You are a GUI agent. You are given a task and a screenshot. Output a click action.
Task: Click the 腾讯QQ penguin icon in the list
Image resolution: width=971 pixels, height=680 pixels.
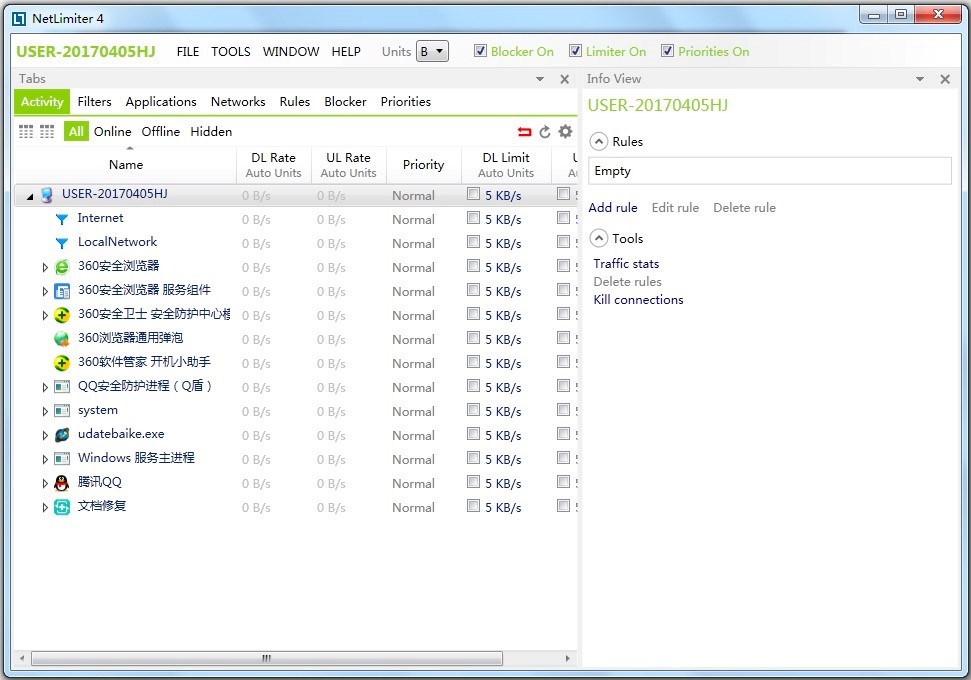(x=62, y=483)
